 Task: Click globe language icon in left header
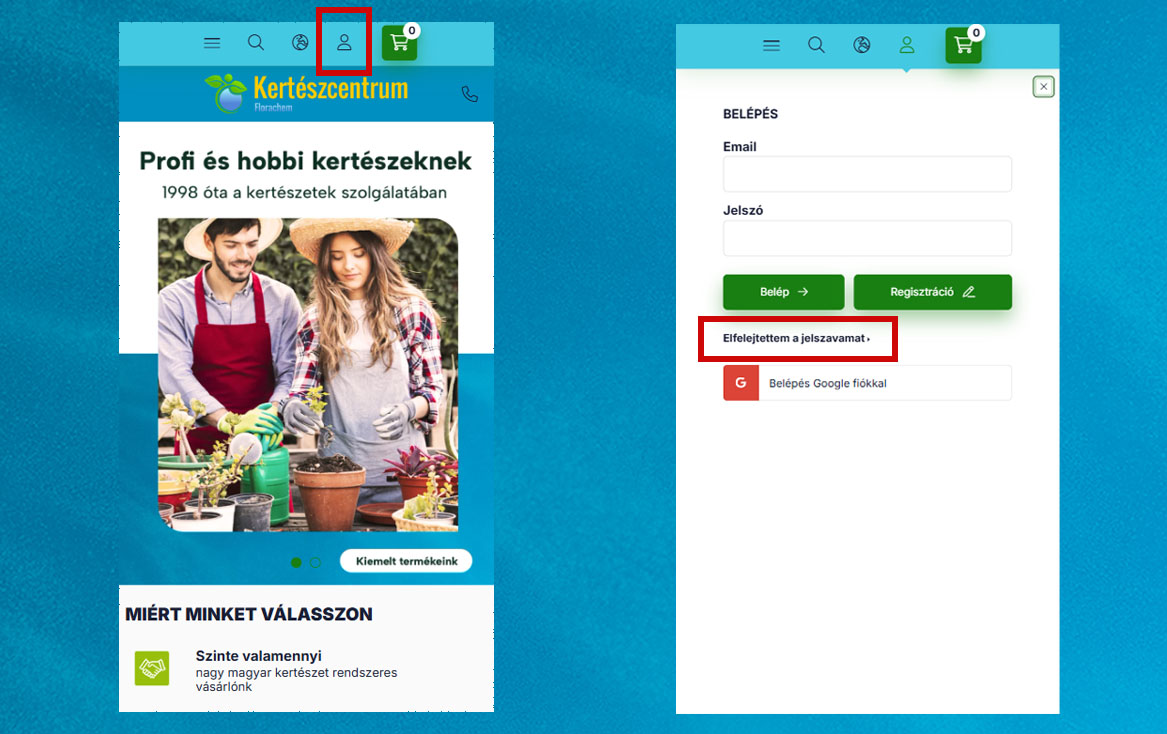tap(300, 43)
